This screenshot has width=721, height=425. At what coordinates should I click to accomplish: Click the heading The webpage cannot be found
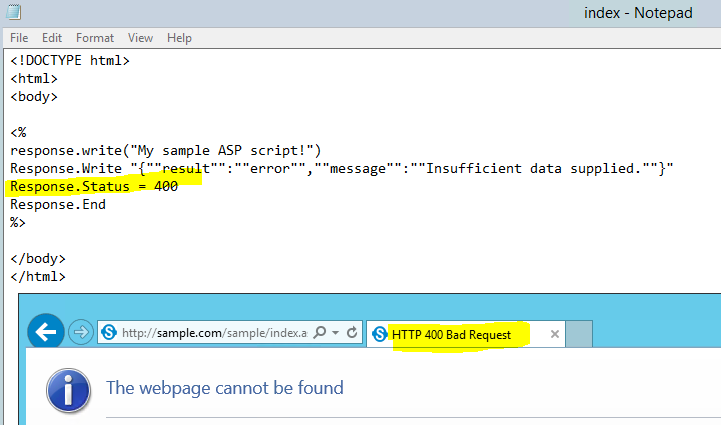tap(225, 388)
